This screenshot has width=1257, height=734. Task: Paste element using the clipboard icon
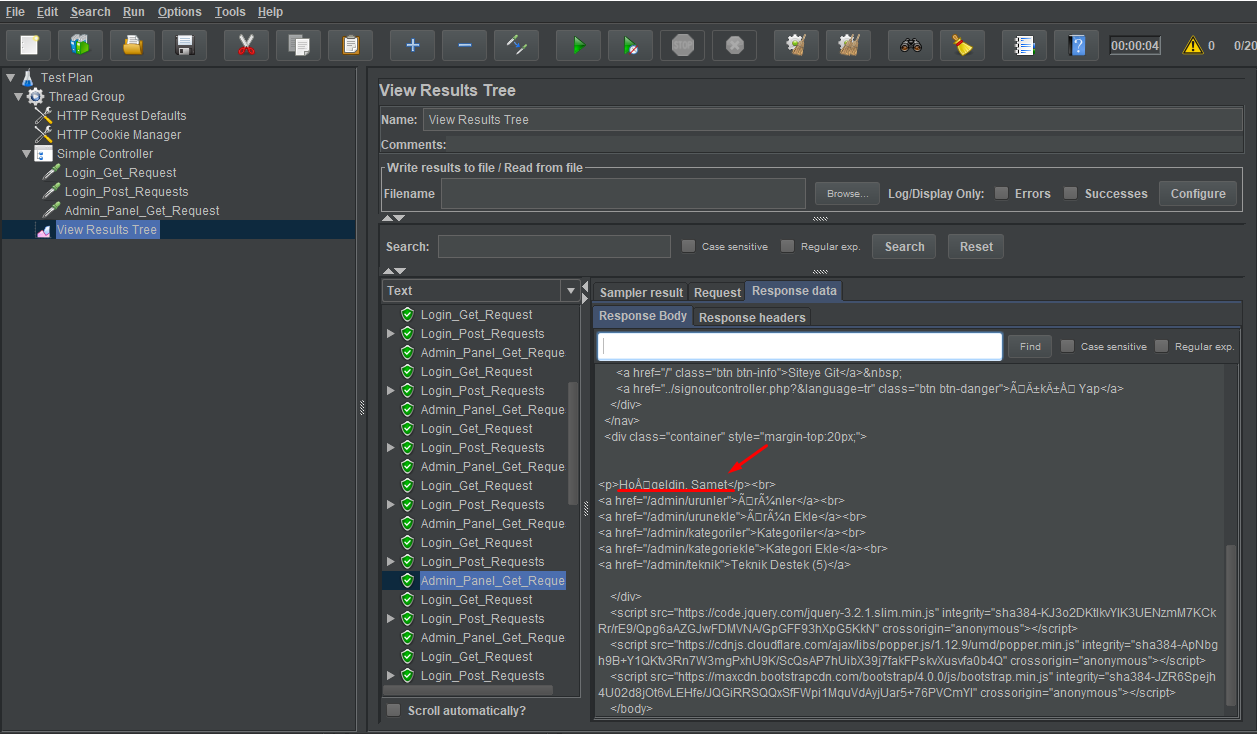click(x=350, y=45)
